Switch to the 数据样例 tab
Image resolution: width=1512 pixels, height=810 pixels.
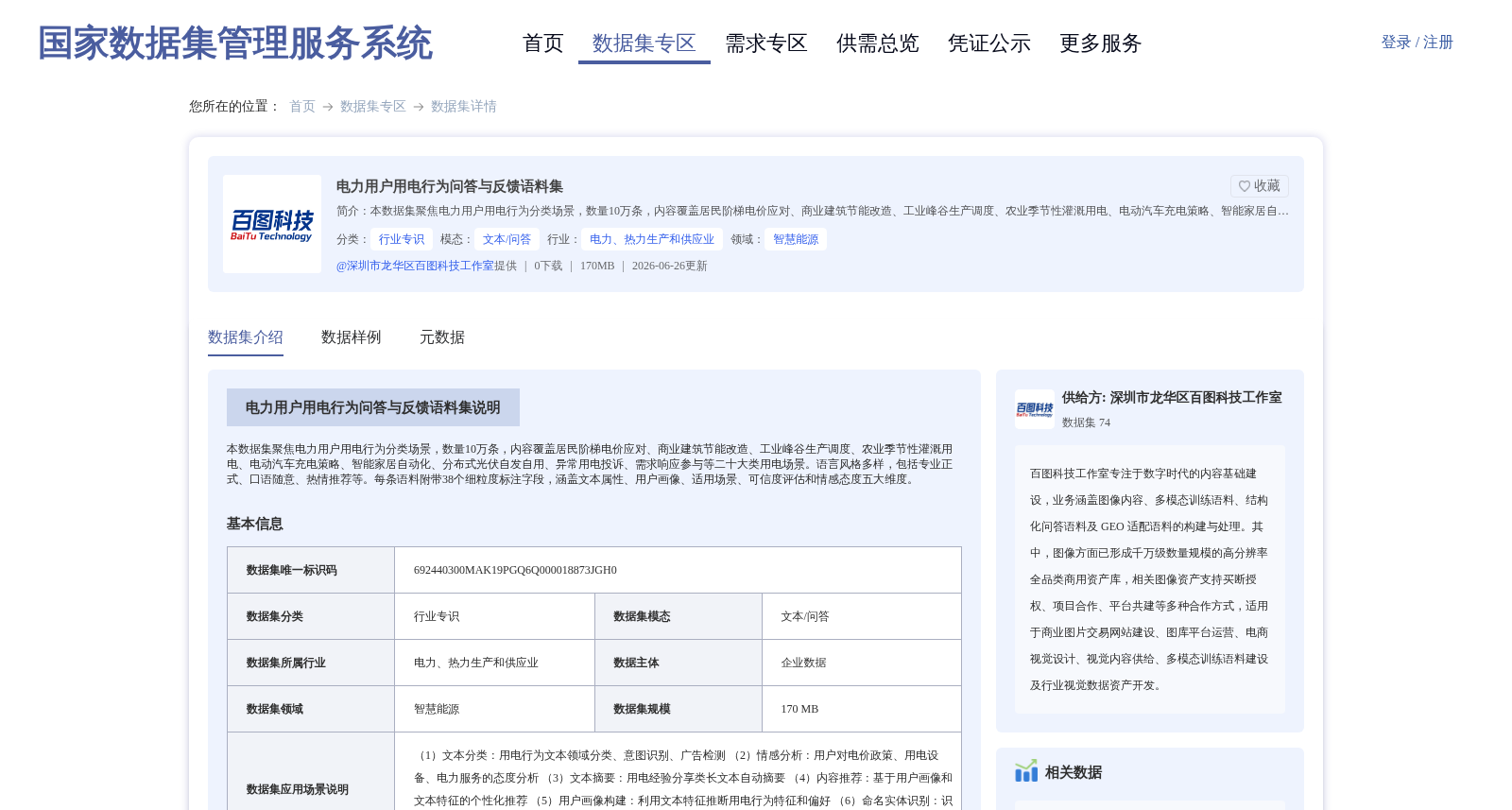pyautogui.click(x=352, y=337)
